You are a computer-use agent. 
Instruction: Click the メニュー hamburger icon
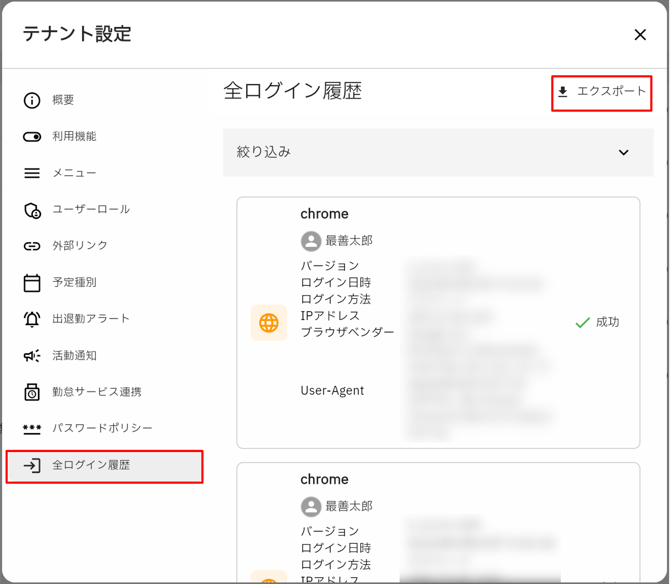click(x=32, y=173)
